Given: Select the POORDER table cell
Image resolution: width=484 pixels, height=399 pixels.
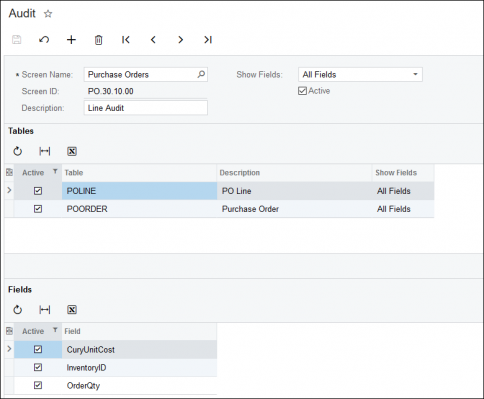Looking at the screenshot, I should click(x=139, y=209).
